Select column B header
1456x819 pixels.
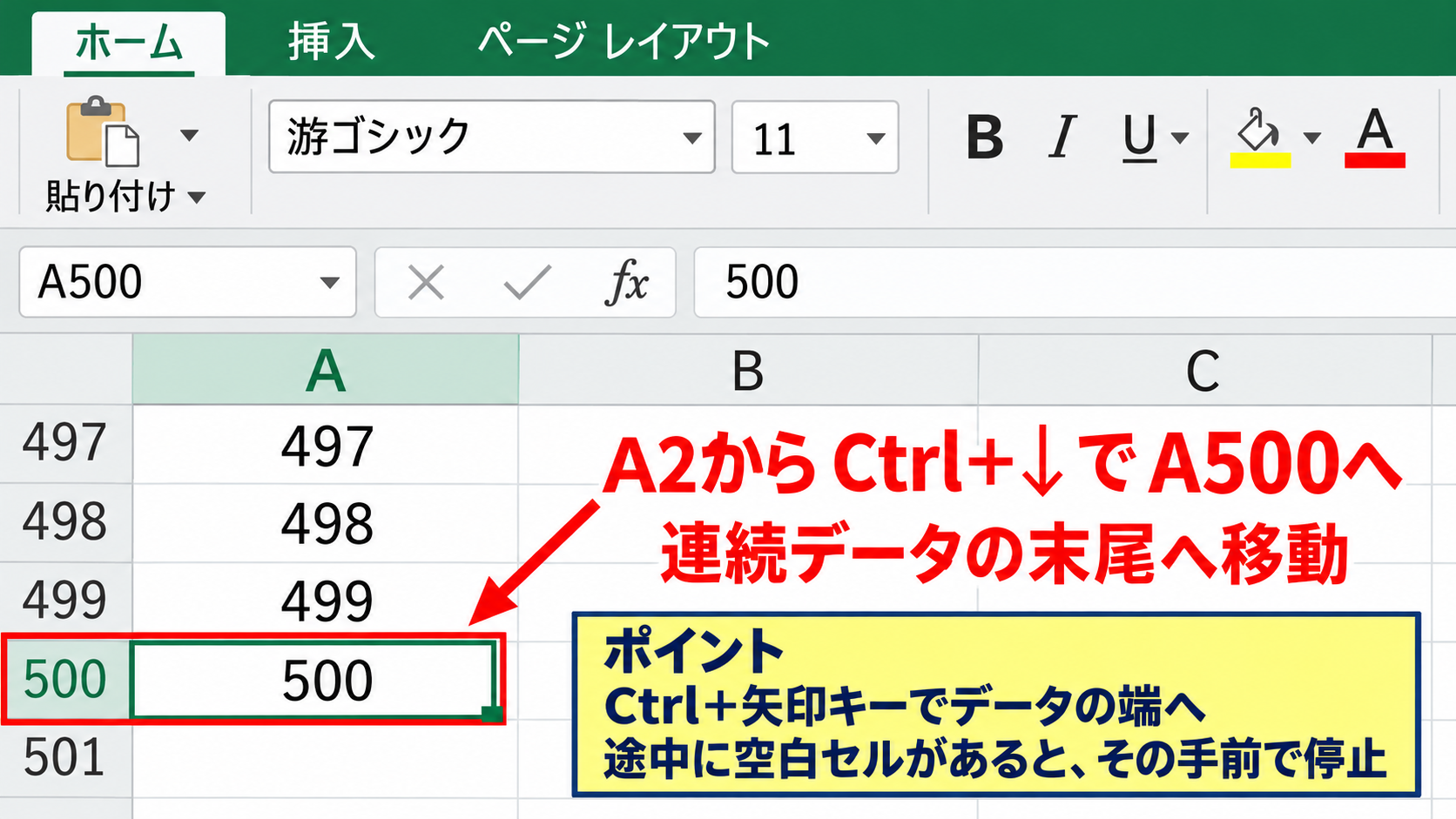[x=748, y=370]
